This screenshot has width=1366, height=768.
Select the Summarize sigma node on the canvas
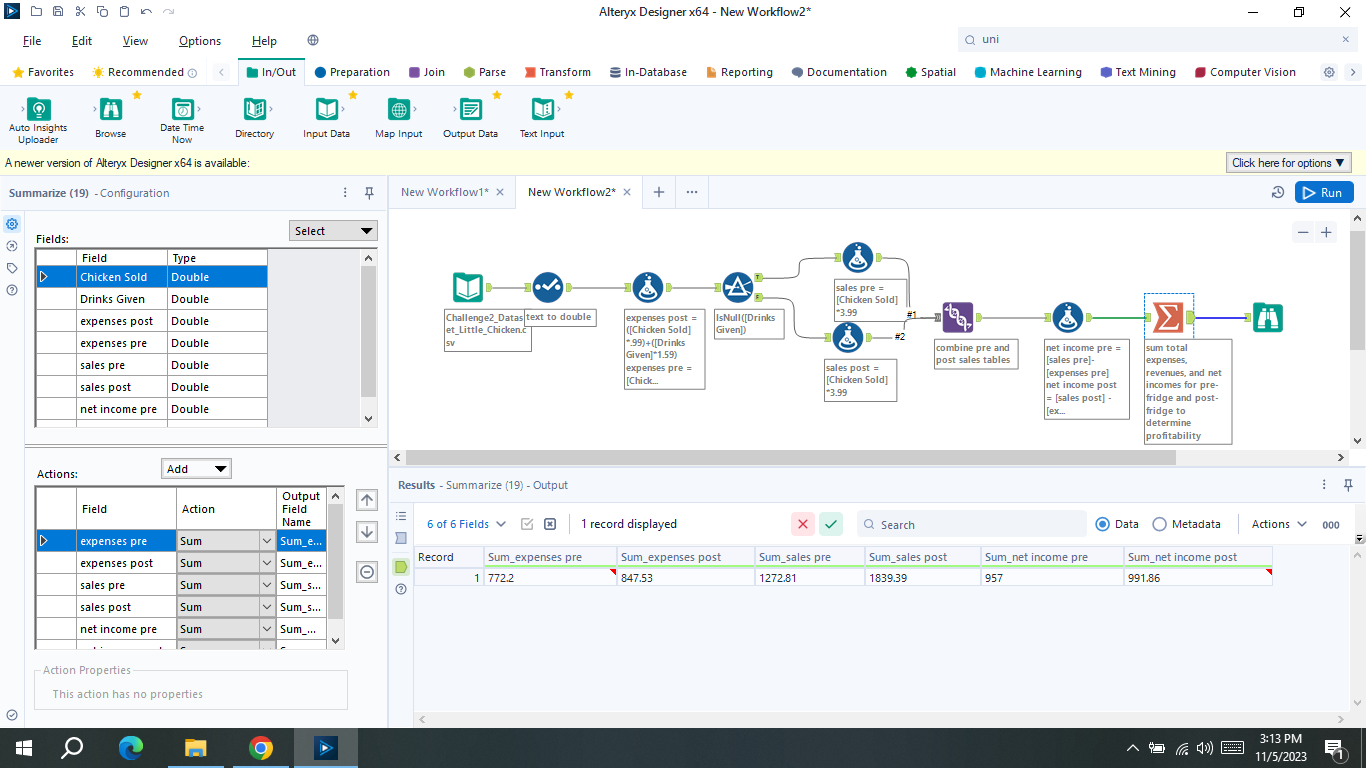pos(1168,318)
